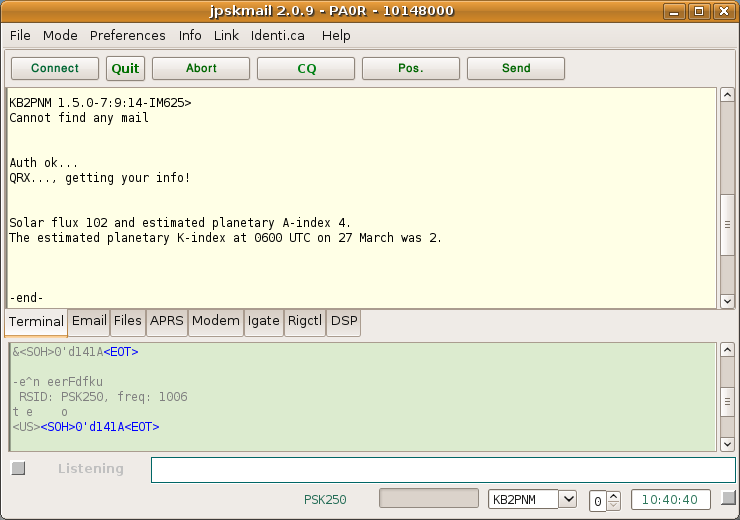Open the Preferences menu
The height and width of the screenshot is (520, 740).
(128, 35)
